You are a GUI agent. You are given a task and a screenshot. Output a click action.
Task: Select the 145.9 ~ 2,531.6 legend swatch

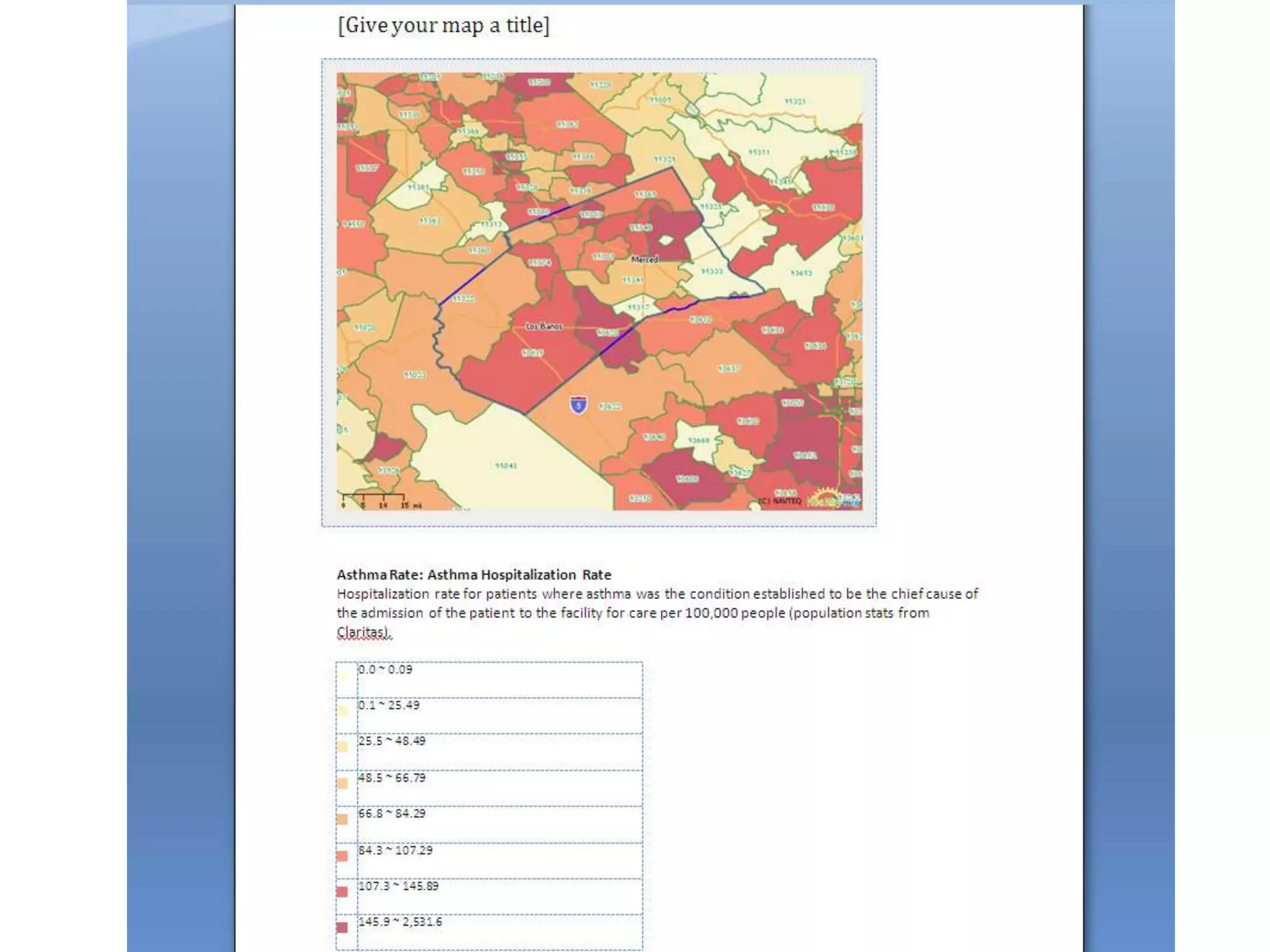pyautogui.click(x=342, y=928)
